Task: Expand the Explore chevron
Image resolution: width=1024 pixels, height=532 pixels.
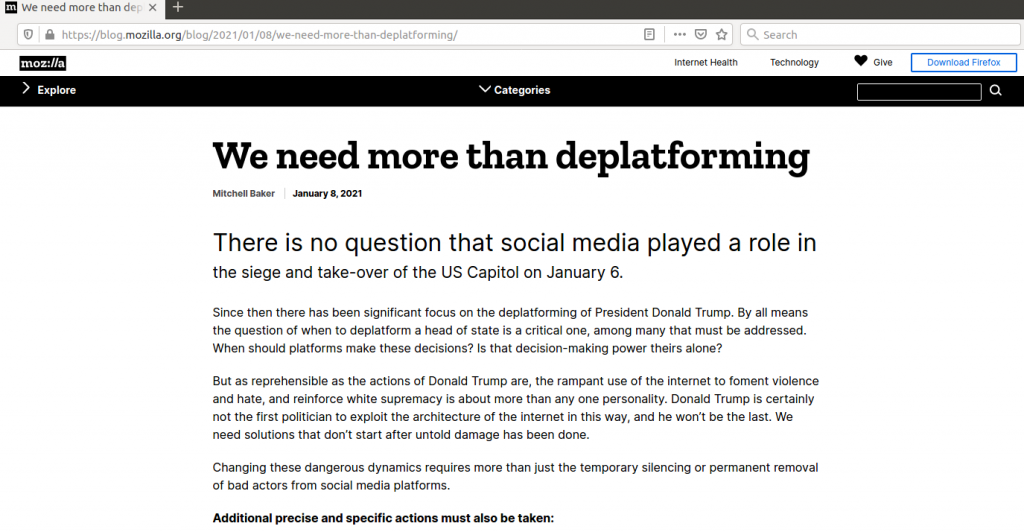Action: pos(25,88)
